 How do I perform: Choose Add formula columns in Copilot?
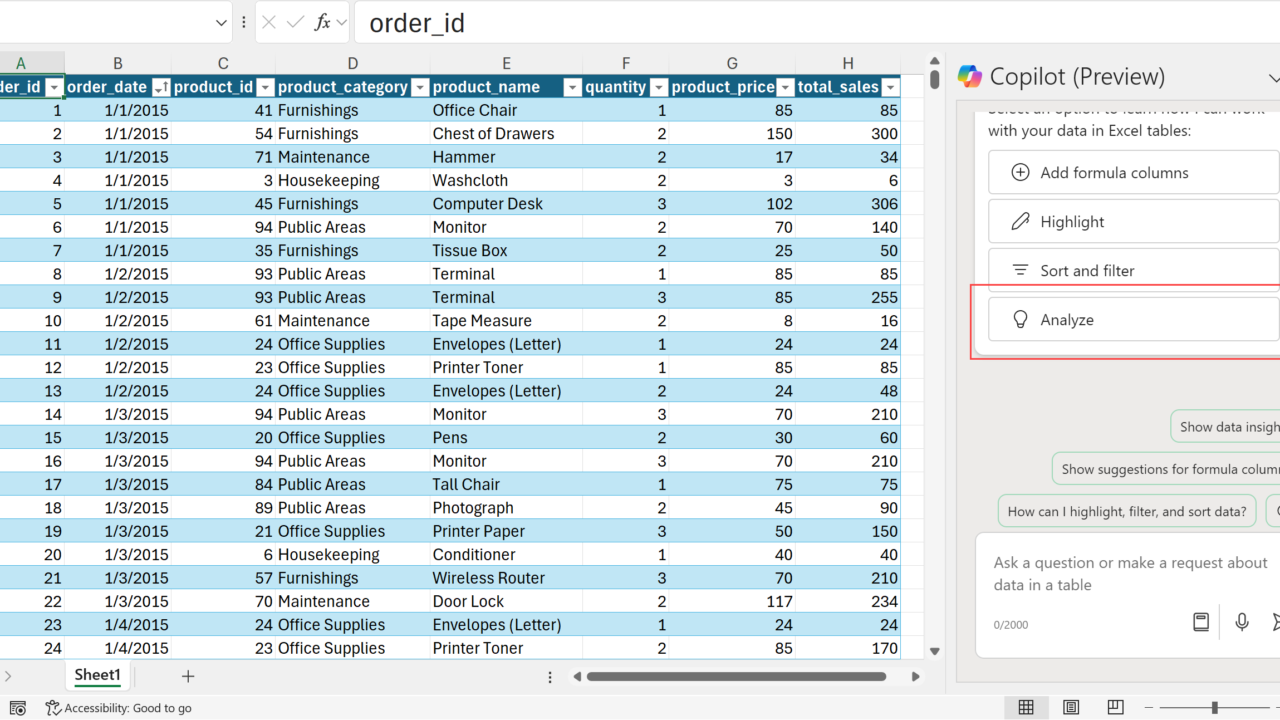point(1133,172)
